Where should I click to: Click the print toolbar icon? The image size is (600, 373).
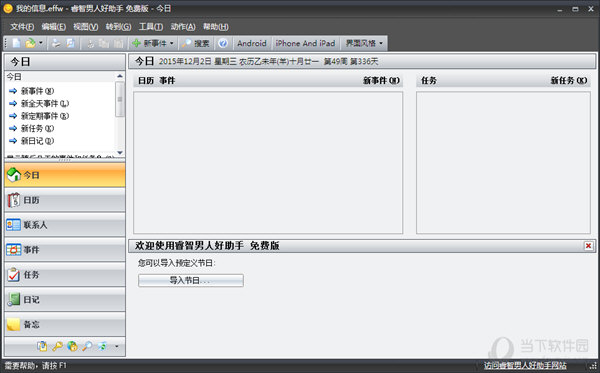click(x=56, y=43)
